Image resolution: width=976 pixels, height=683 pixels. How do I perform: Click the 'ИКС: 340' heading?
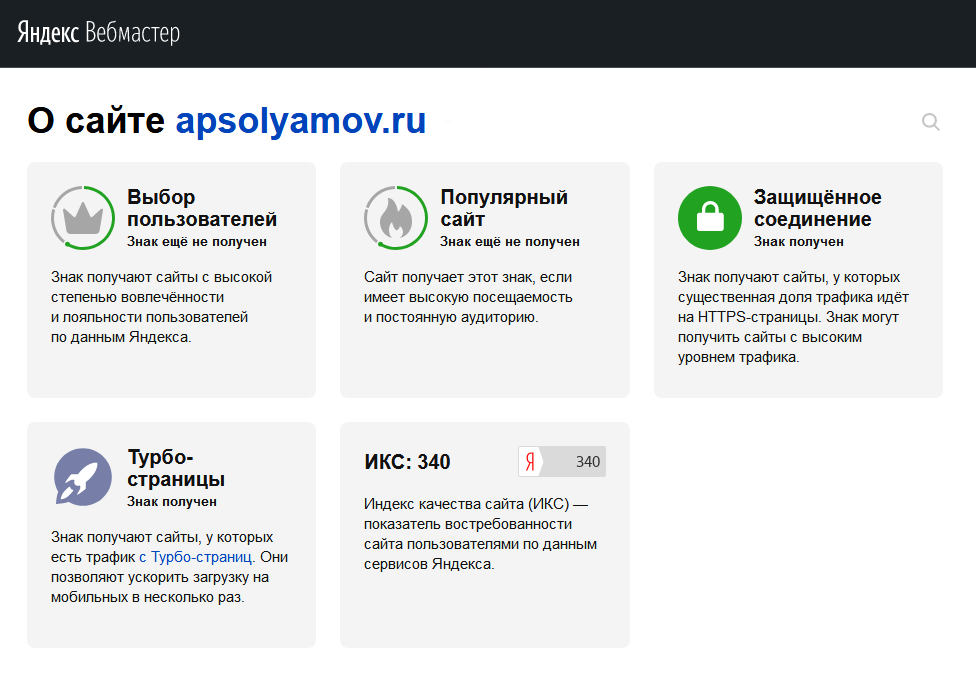pyautogui.click(x=407, y=462)
